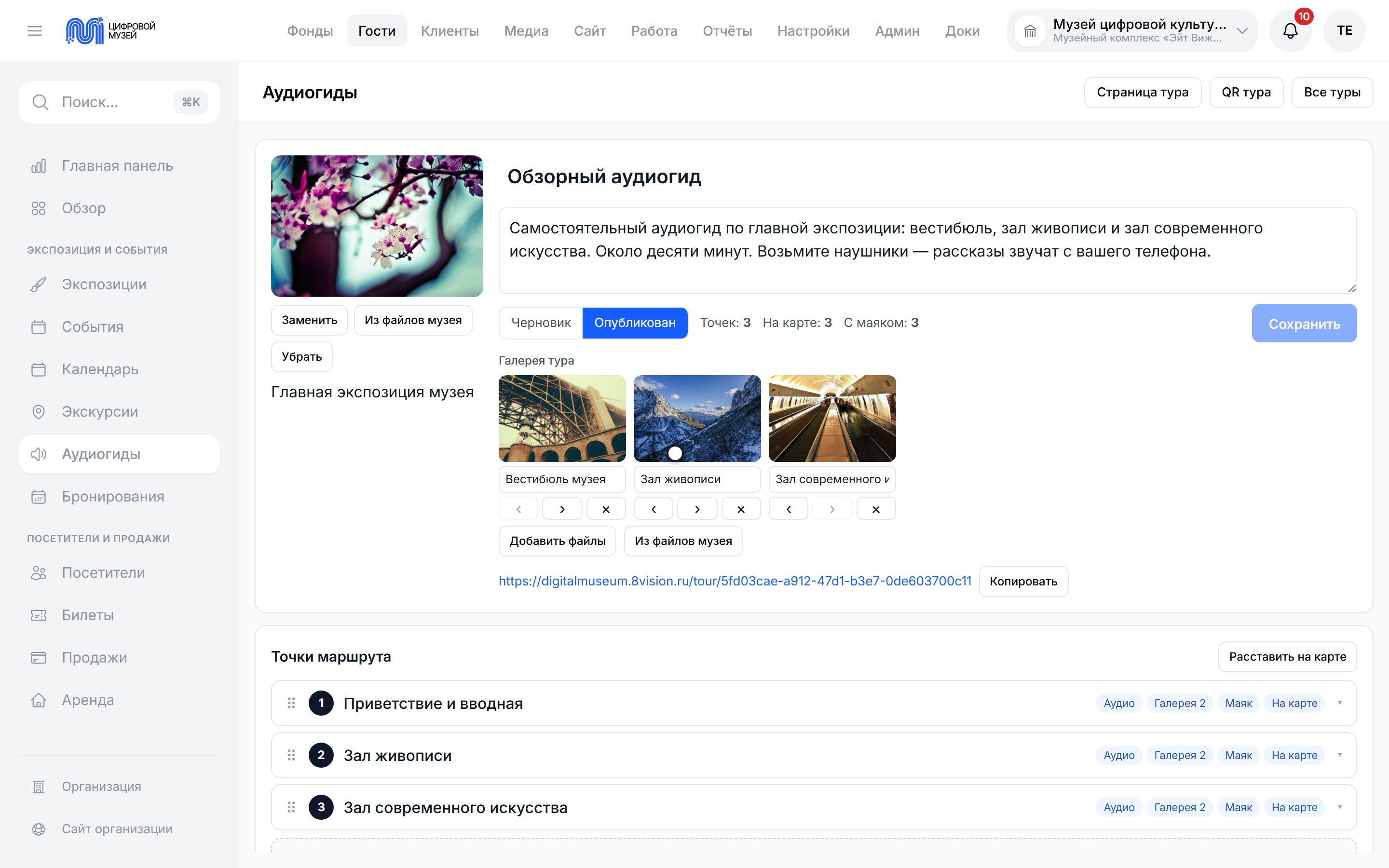The height and width of the screenshot is (868, 1389).
Task: Switch to Отчёты top tab
Action: 727,31
